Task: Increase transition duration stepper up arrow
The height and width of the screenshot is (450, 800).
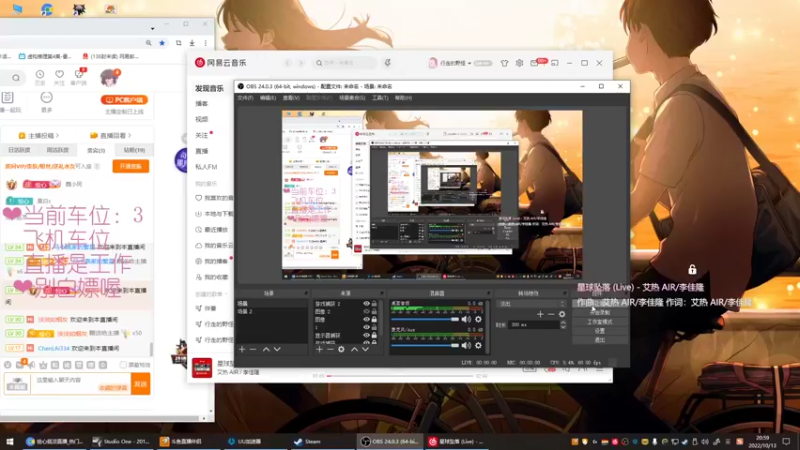Action: (563, 322)
